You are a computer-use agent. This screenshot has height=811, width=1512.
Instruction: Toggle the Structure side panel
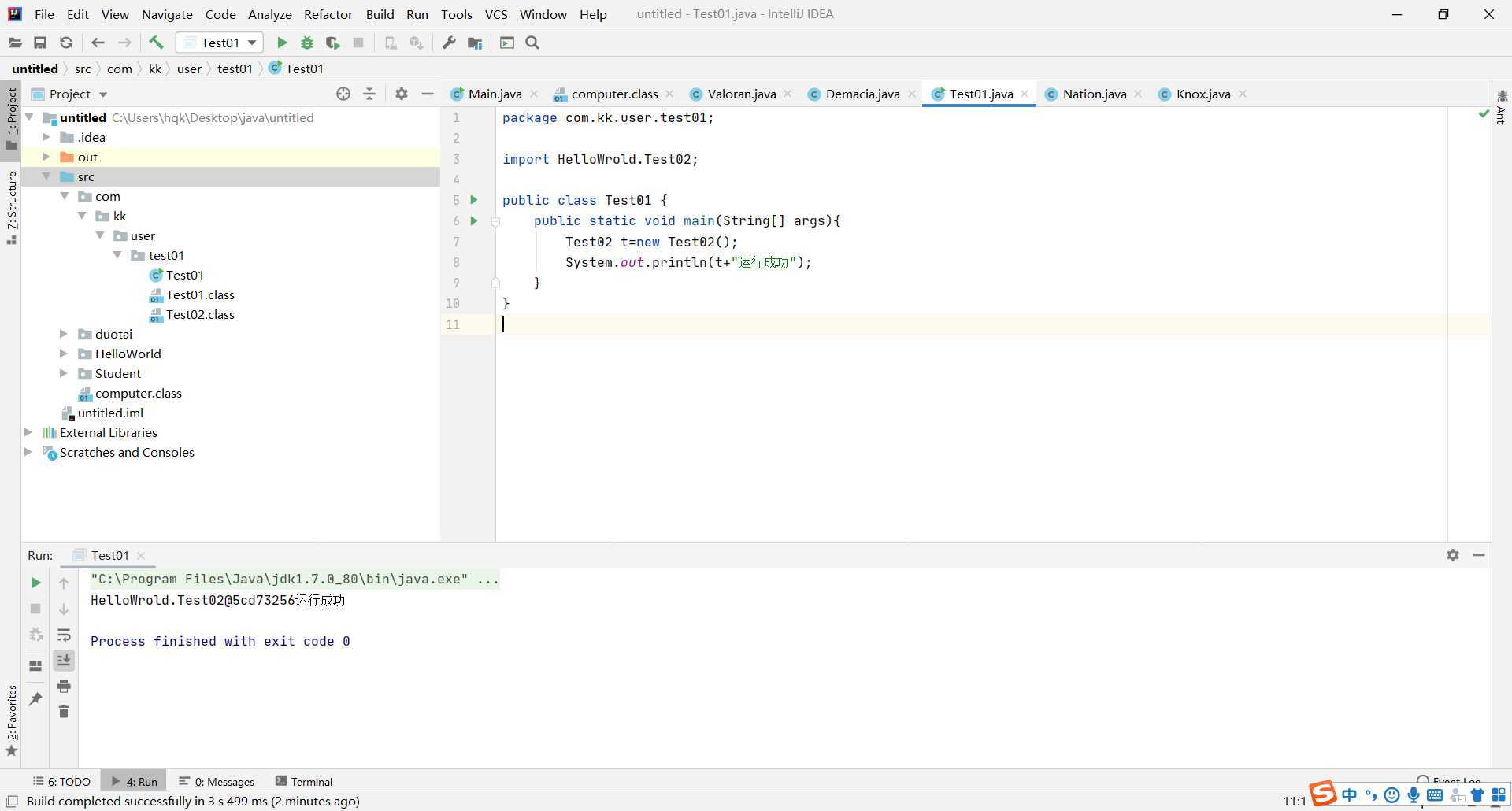[11, 207]
